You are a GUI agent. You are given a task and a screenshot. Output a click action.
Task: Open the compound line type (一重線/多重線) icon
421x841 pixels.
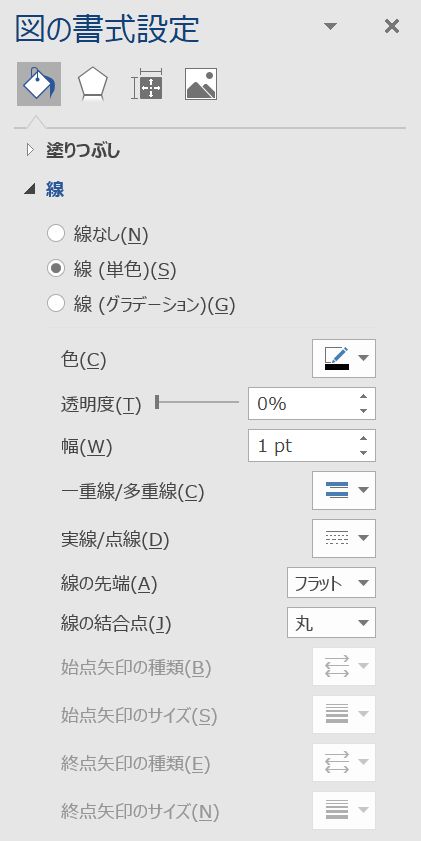pyautogui.click(x=344, y=490)
